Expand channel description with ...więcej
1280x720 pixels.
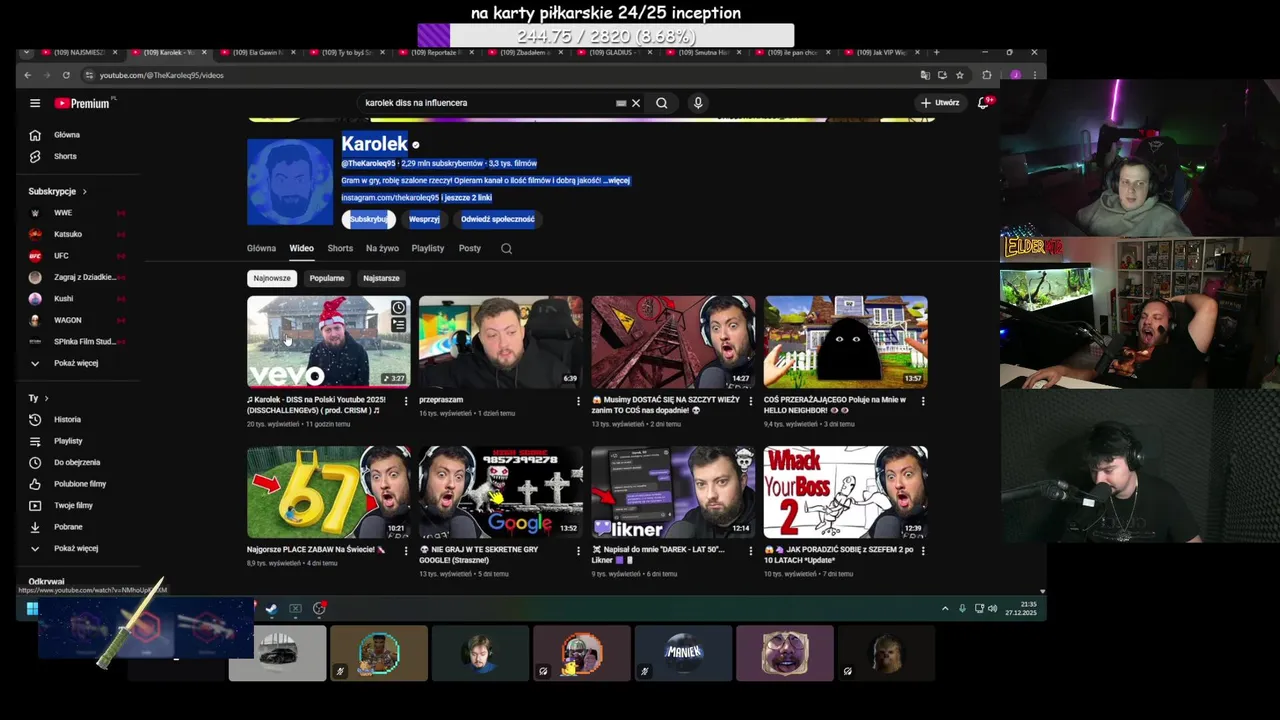[617, 181]
